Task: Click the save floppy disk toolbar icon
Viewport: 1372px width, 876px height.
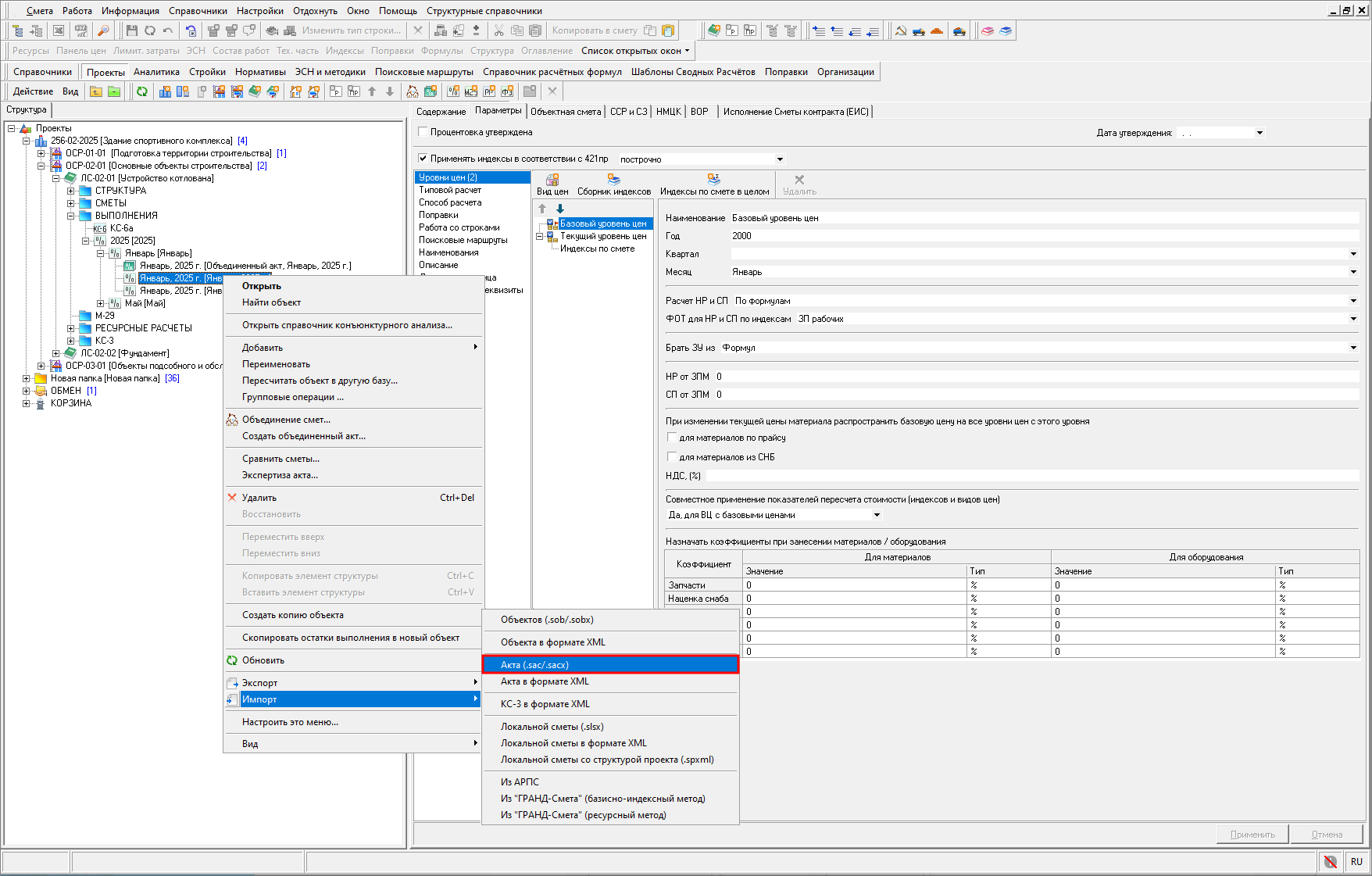Action: (x=131, y=30)
